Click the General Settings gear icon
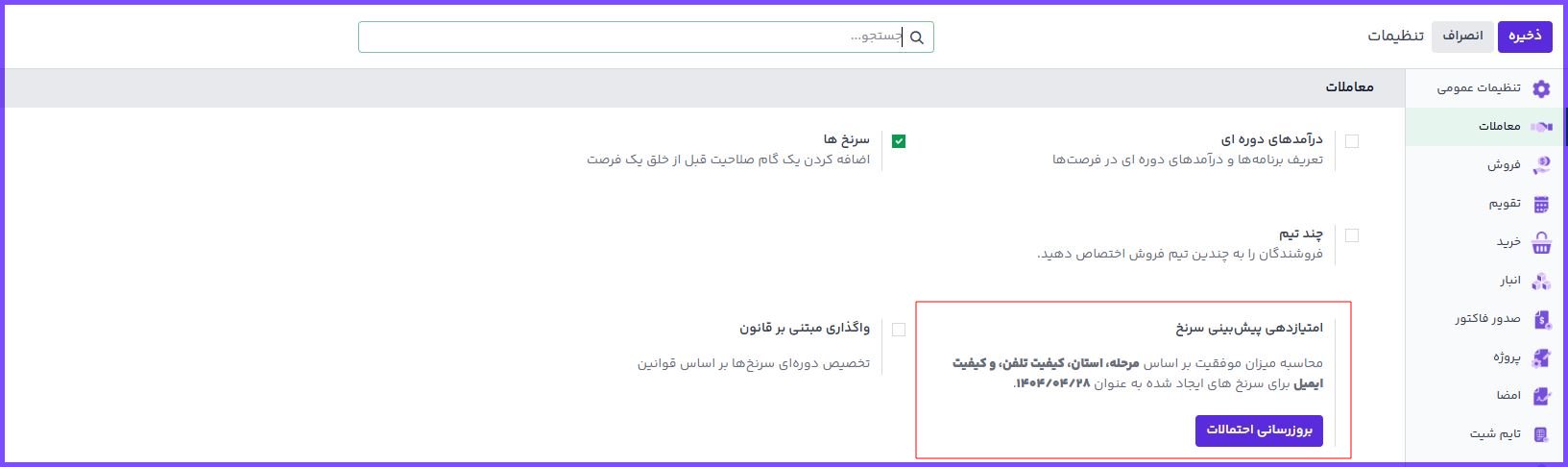 [1541, 88]
